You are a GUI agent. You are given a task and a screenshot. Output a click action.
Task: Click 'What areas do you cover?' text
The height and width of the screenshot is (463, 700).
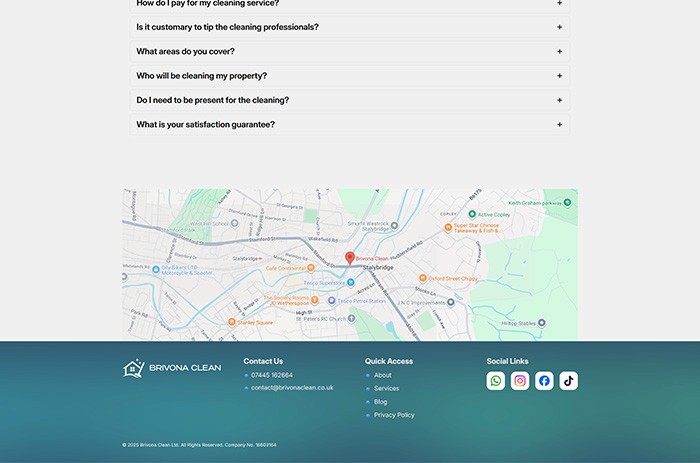tap(185, 51)
